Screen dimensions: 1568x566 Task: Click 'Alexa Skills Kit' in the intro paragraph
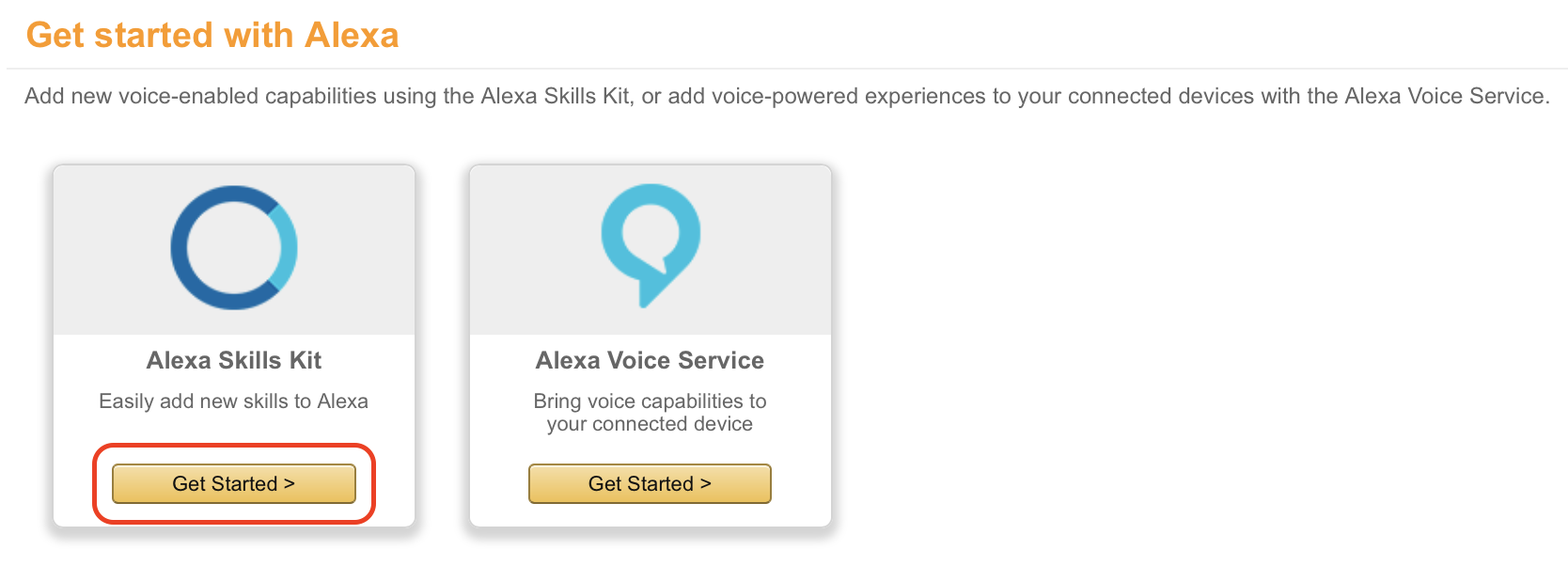(555, 96)
